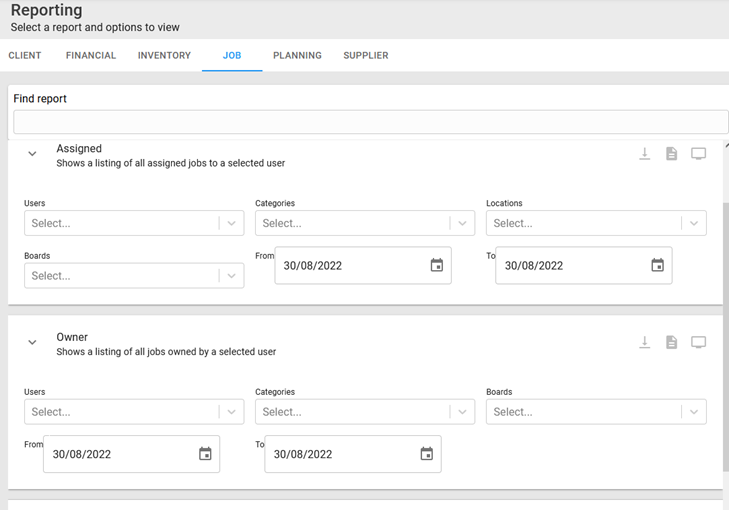
Task: Edit Owner From date 30/08/2022
Action: point(81,454)
